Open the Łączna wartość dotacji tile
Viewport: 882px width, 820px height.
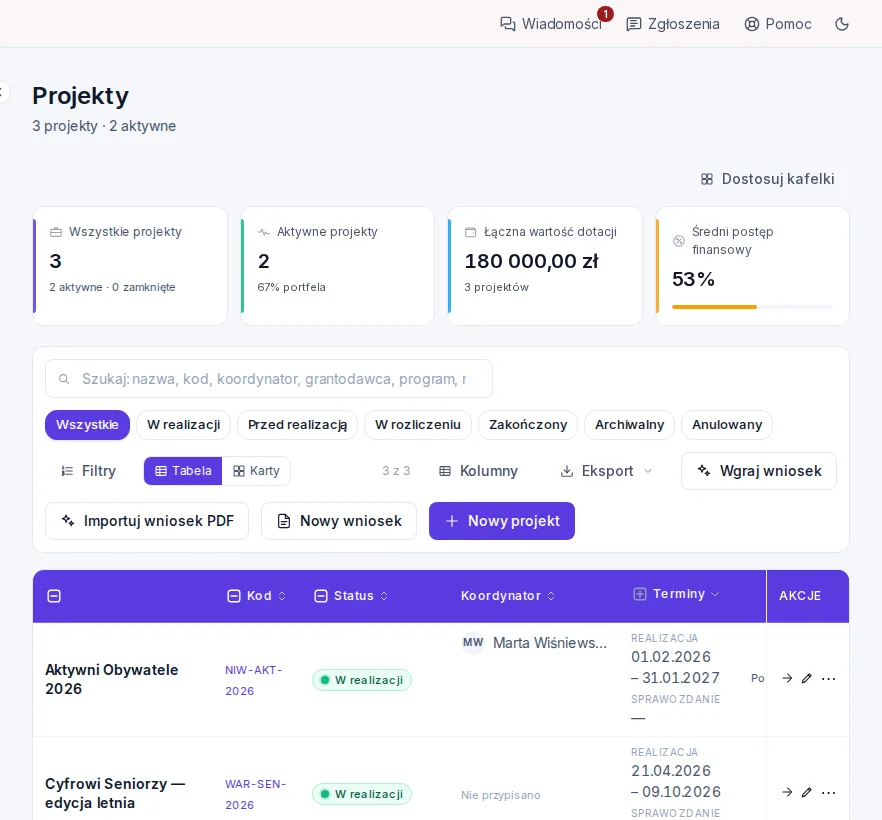[545, 265]
